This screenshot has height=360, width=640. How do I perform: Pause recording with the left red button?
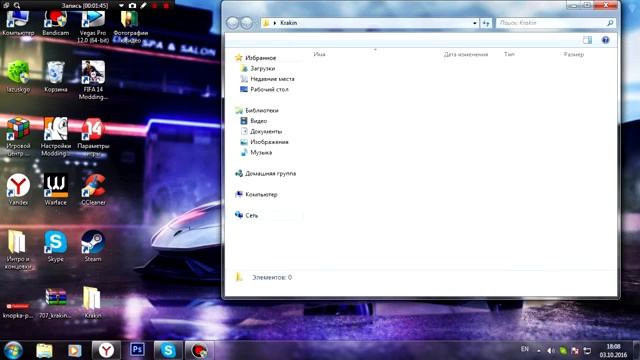[x=155, y=6]
